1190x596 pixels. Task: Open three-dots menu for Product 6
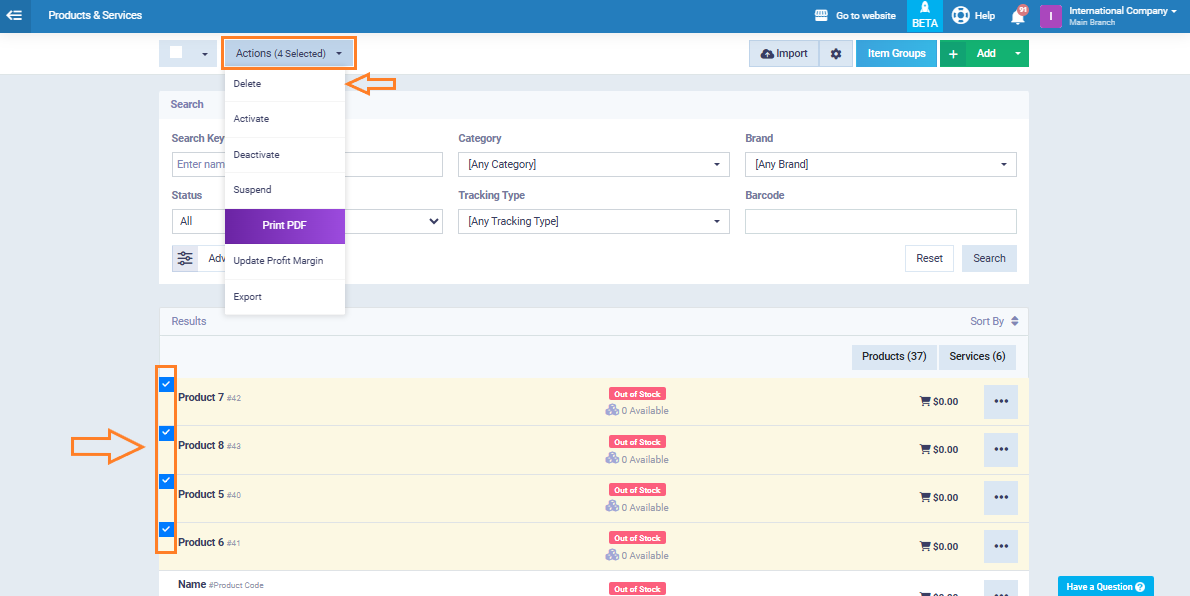pos(1000,546)
